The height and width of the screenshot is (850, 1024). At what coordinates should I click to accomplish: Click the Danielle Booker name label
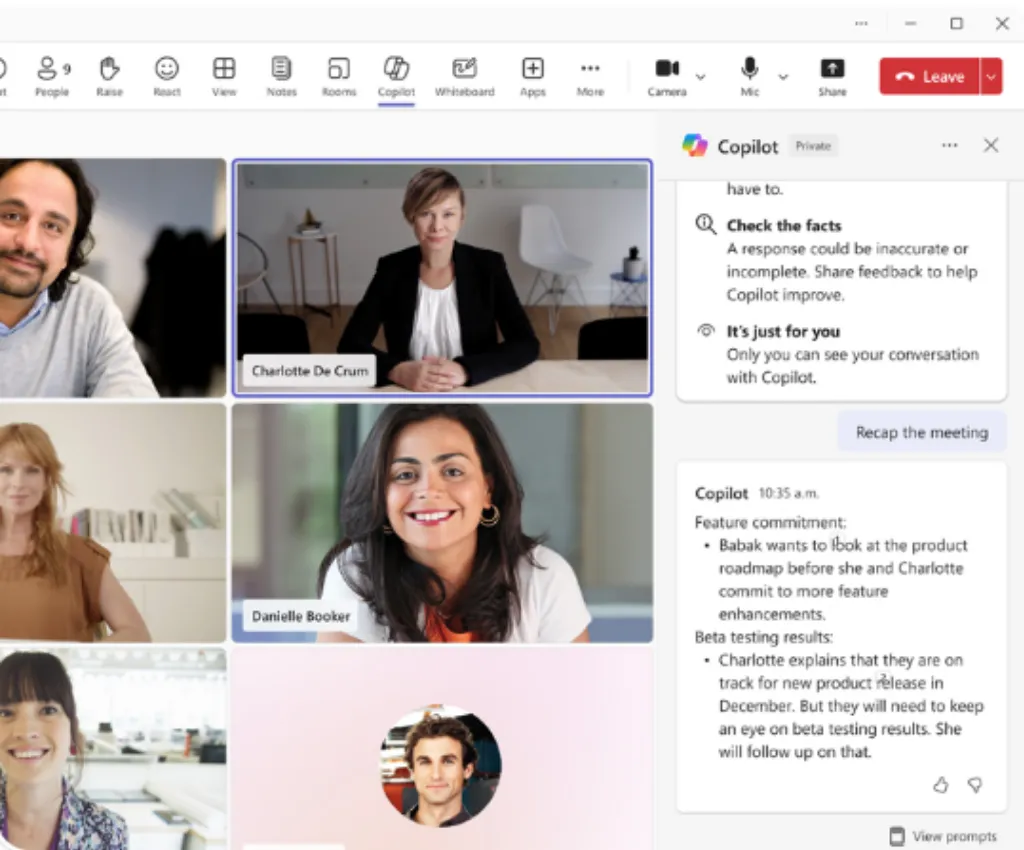pos(300,616)
